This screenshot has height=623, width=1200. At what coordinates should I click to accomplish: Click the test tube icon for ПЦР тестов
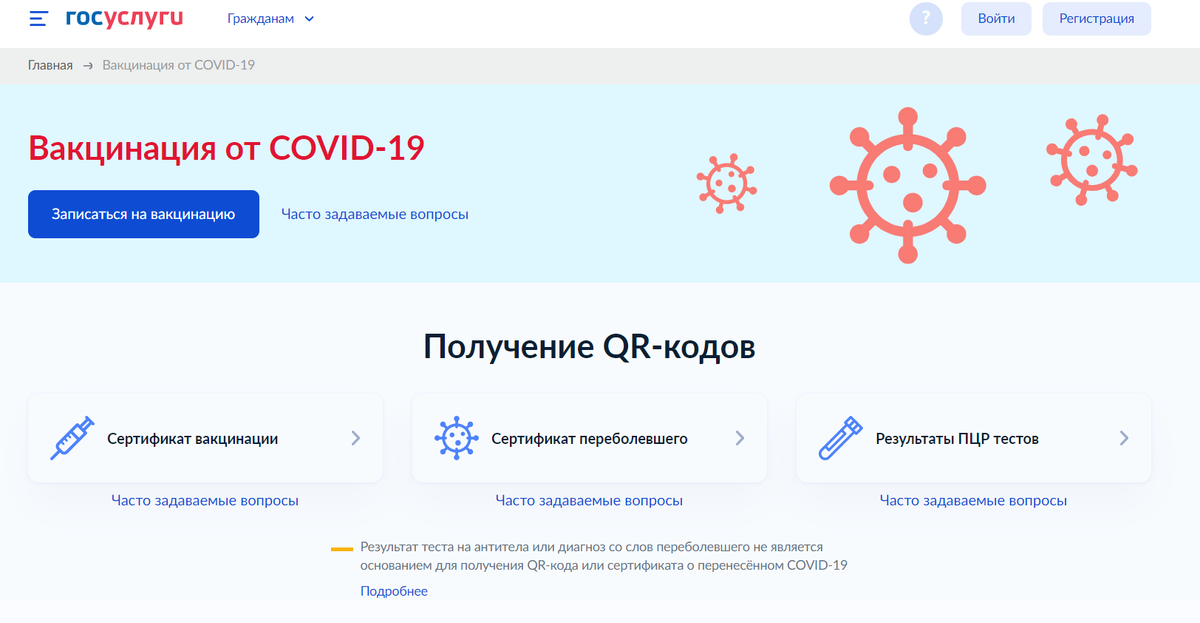click(x=841, y=438)
